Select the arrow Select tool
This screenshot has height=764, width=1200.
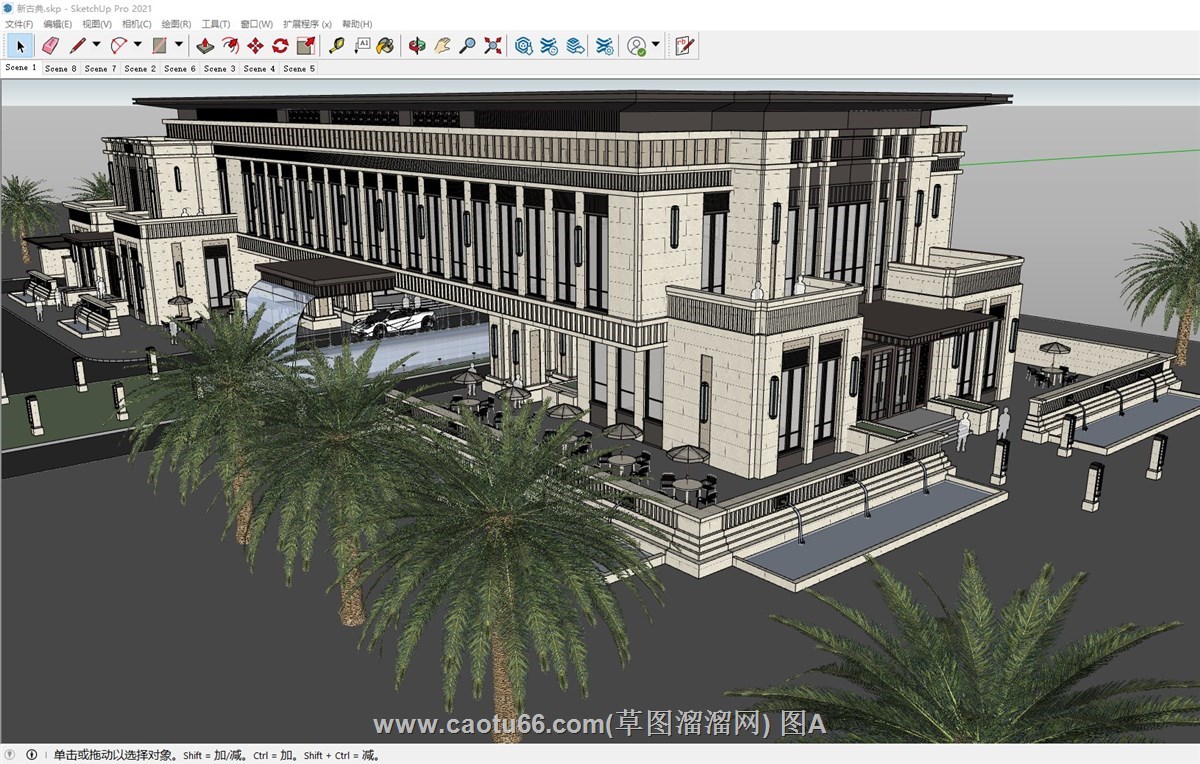click(20, 45)
